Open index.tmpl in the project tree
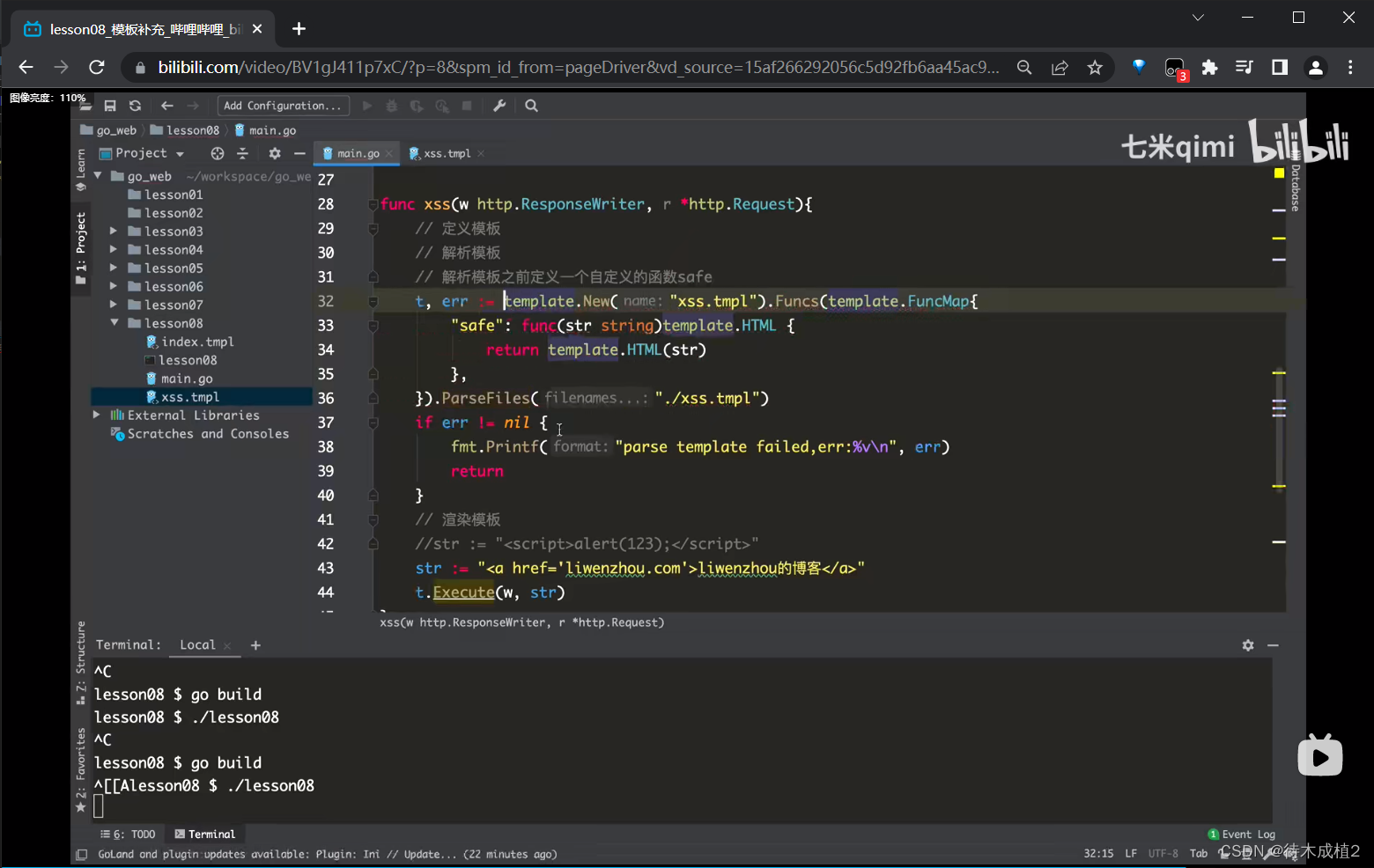The width and height of the screenshot is (1374, 868). point(196,342)
